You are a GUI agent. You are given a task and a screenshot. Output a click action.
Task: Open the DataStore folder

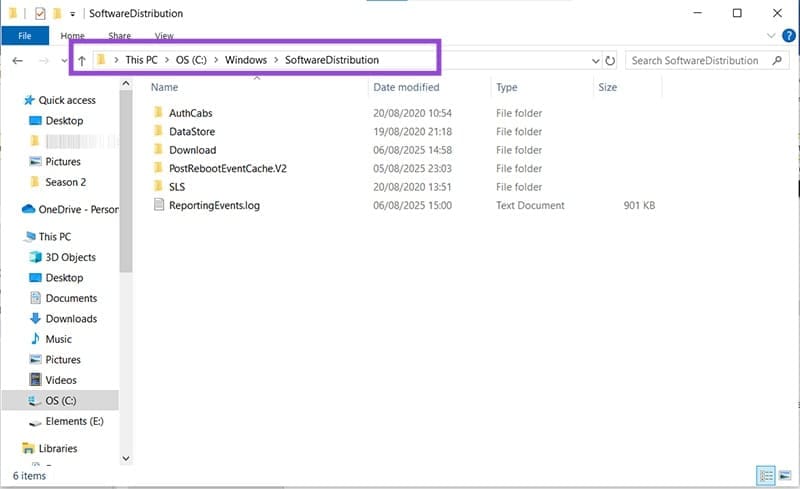pos(191,132)
